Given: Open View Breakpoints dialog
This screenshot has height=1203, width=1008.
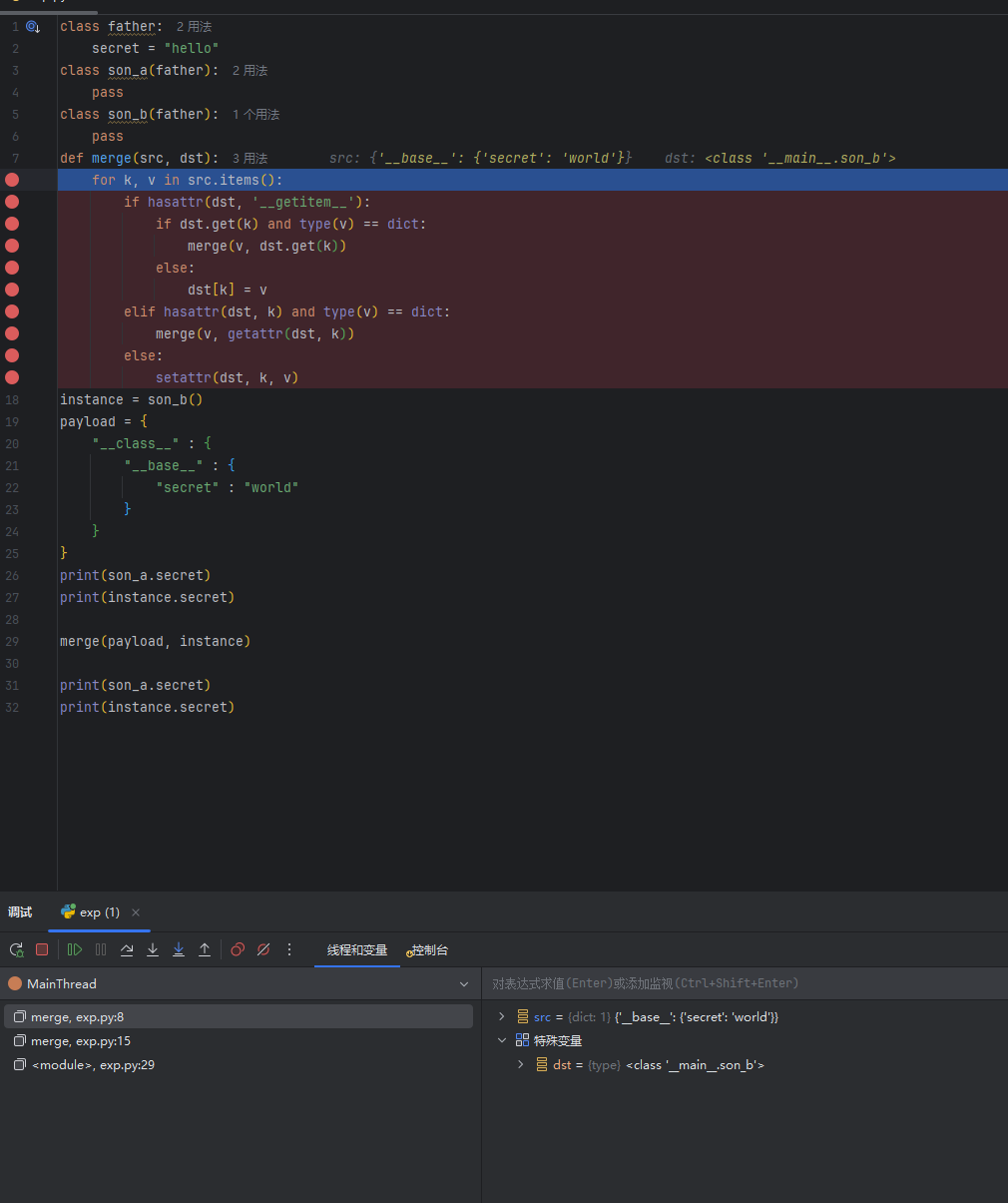Looking at the screenshot, I should point(238,949).
